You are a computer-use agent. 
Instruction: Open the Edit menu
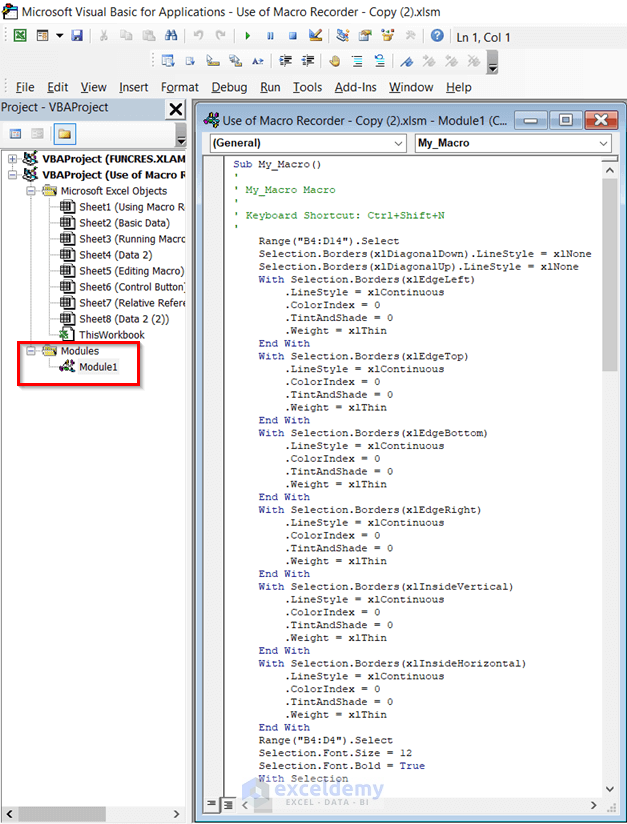point(58,87)
